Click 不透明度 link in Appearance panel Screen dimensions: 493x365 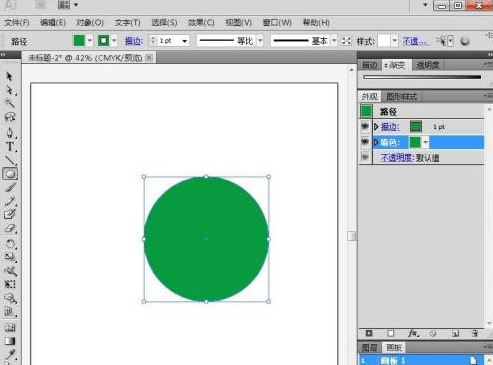(x=397, y=157)
